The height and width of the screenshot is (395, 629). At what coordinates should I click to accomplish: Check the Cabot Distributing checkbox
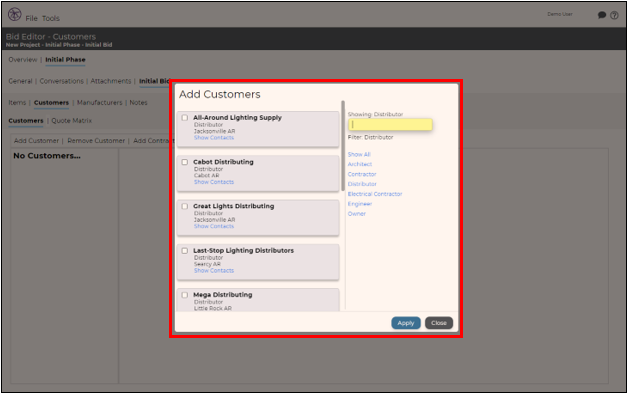(x=185, y=162)
